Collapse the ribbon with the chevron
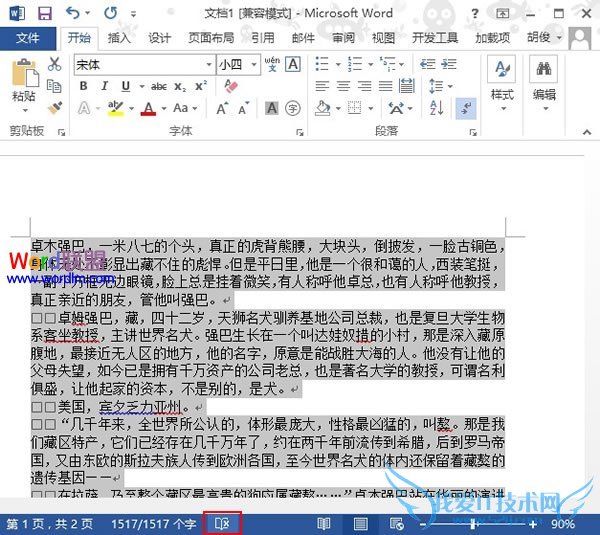This screenshot has height=535, width=600. [x=587, y=132]
